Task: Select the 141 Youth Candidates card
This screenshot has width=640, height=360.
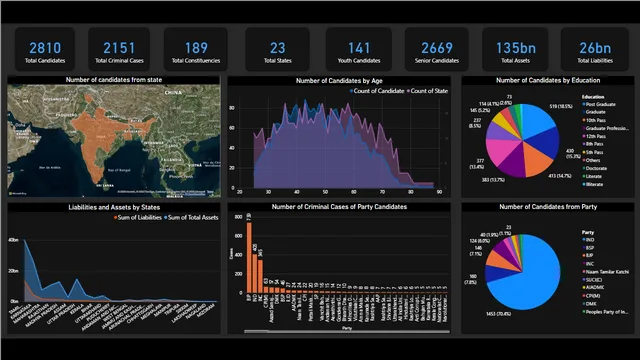Action: coord(359,49)
